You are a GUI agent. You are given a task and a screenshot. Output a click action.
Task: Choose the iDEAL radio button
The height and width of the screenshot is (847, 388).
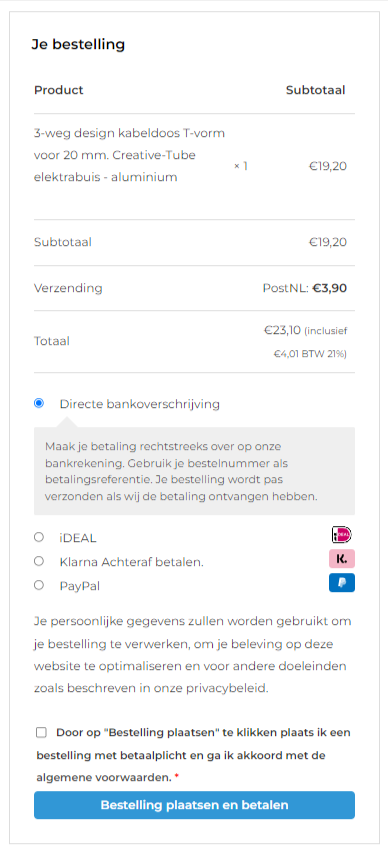pyautogui.click(x=39, y=537)
